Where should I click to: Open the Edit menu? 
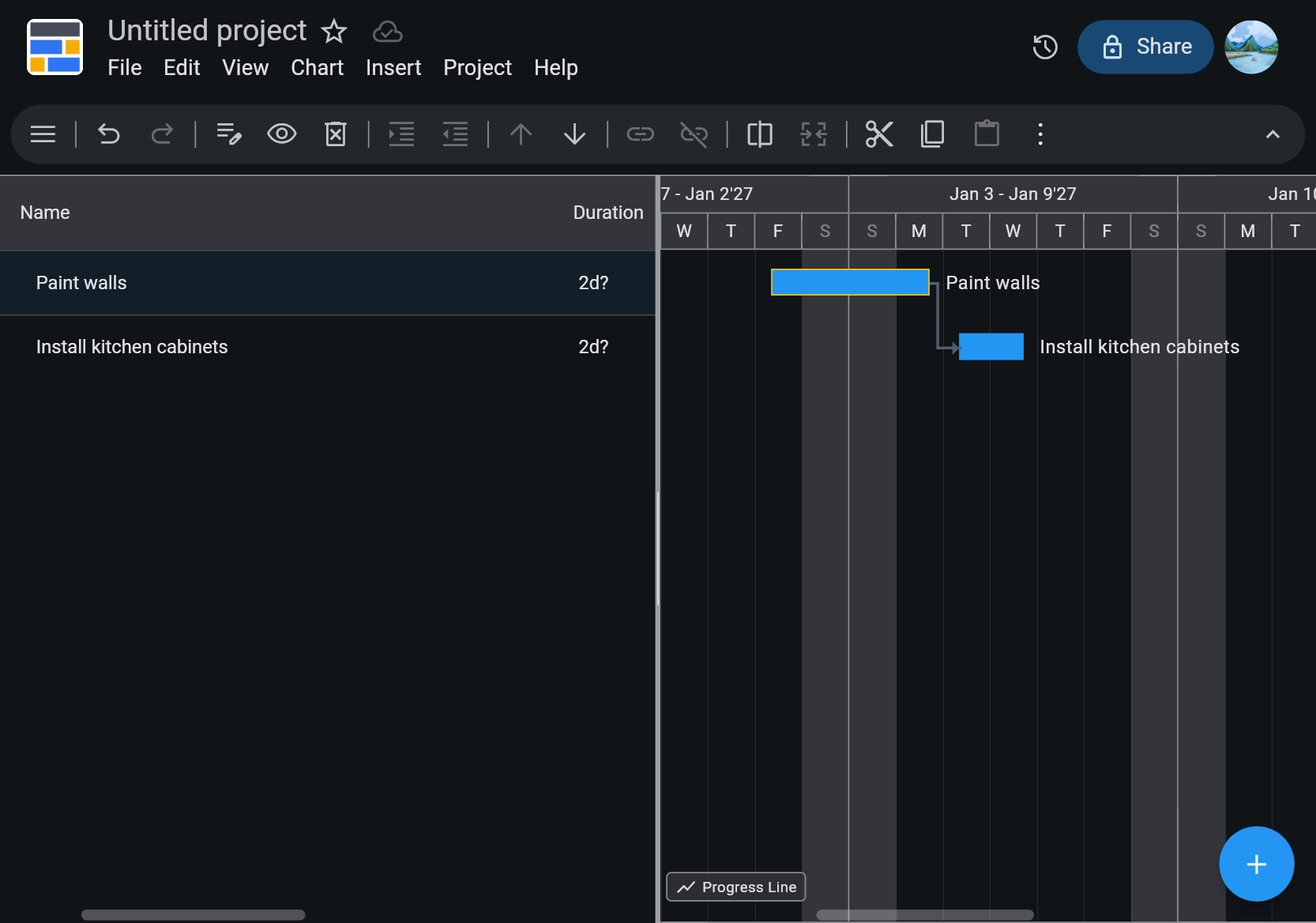(182, 68)
